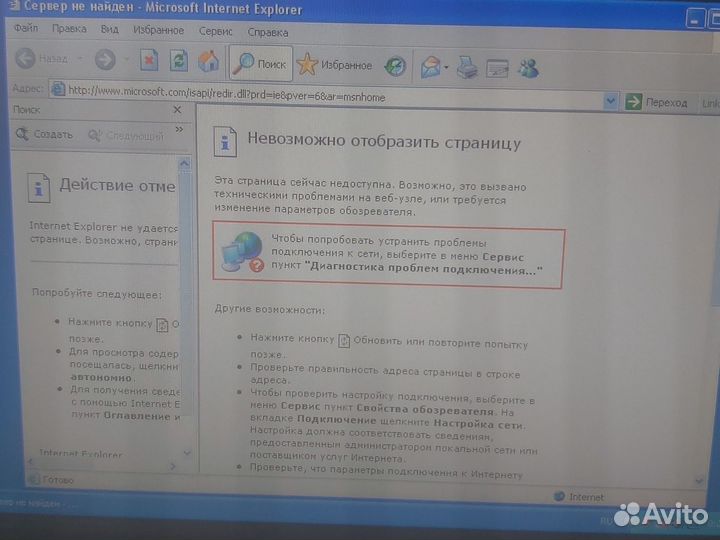Minimize the Internet Explorer window

click(695, 20)
